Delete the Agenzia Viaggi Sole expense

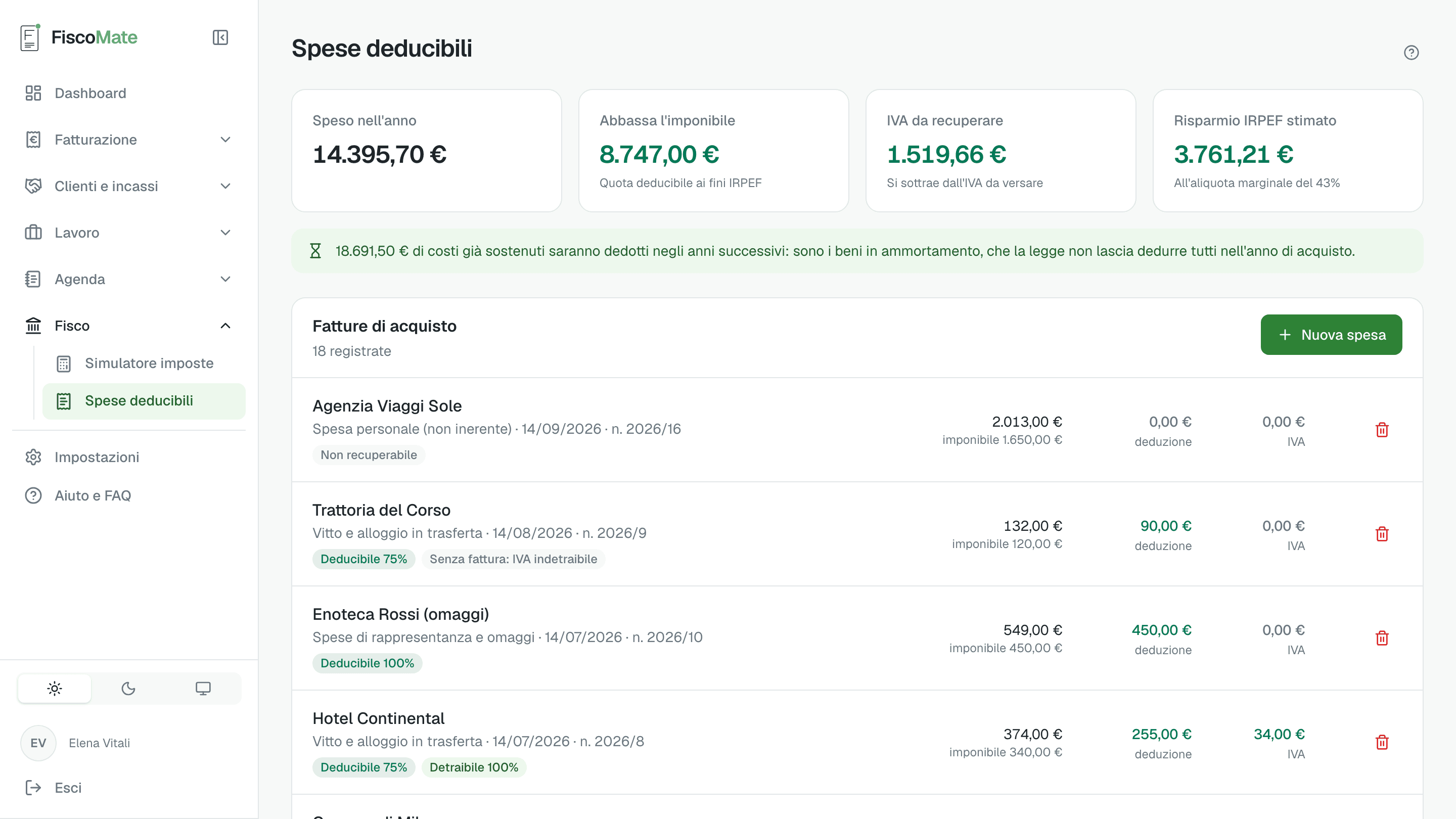point(1382,430)
